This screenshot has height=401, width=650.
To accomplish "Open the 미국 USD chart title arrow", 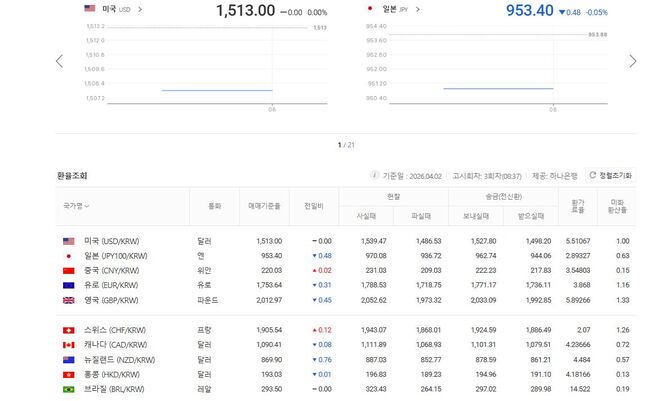I will pyautogui.click(x=139, y=9).
